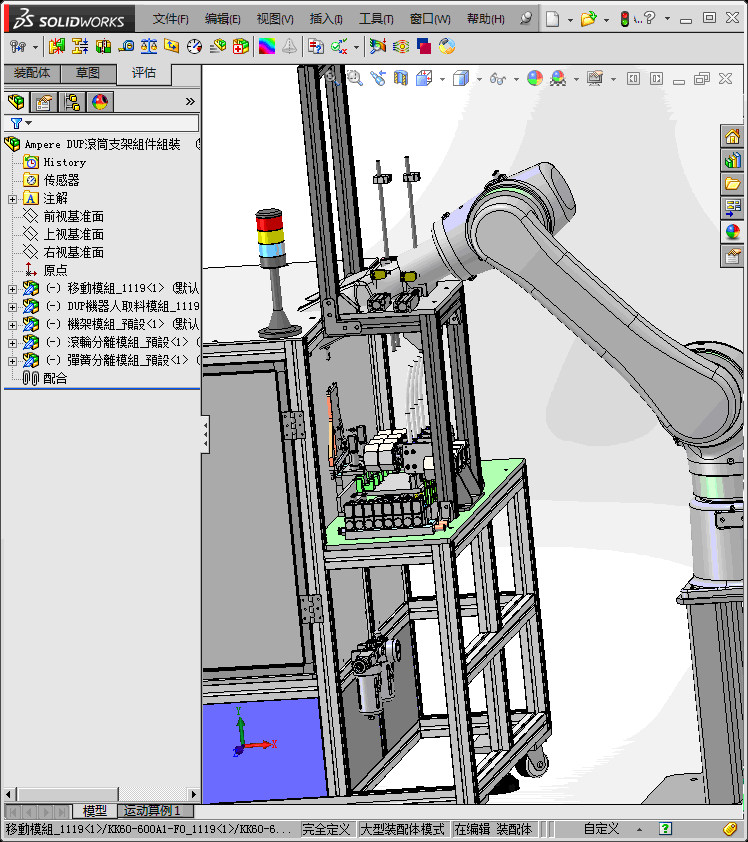Click the View Settings monitor icon
748x842 pixels.
594,78
